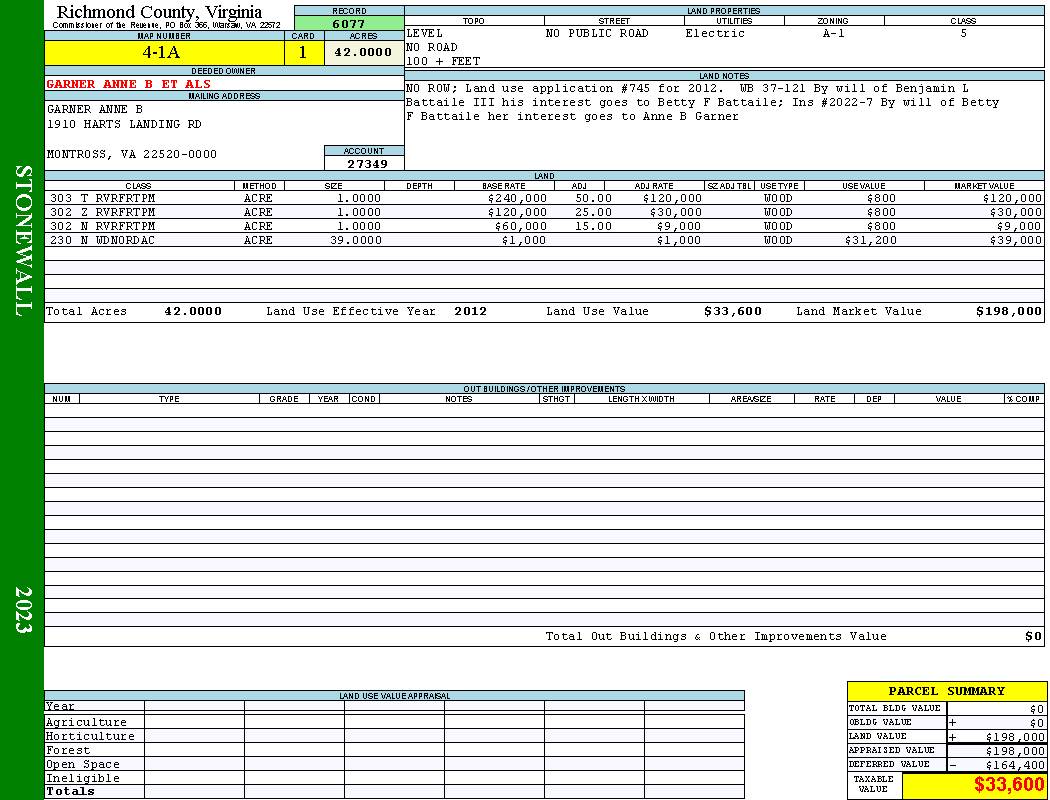The width and height of the screenshot is (1050, 800).
Task: Click the LAND section header
Action: (544, 176)
